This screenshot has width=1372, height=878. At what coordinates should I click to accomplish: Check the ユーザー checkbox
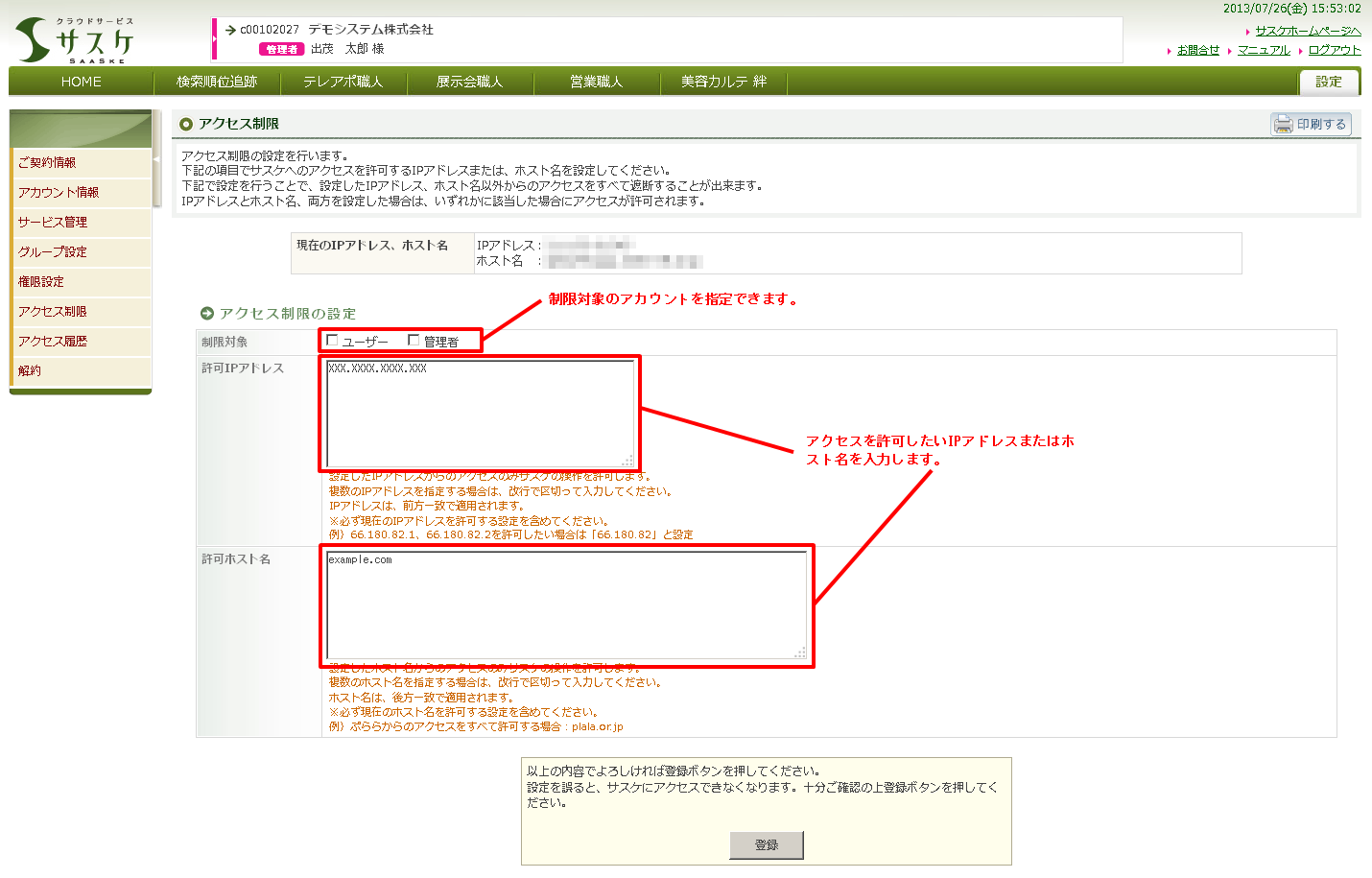[x=332, y=340]
